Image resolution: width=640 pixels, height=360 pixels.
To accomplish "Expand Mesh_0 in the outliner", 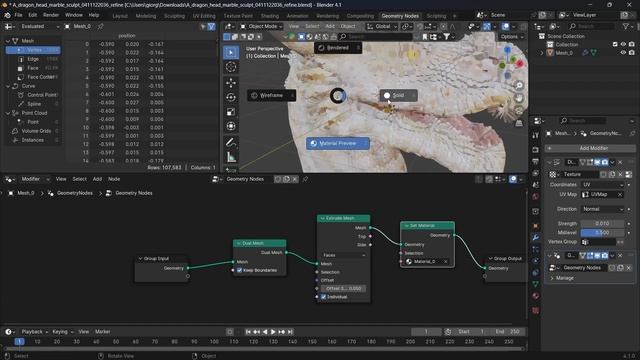I will click(x=542, y=53).
